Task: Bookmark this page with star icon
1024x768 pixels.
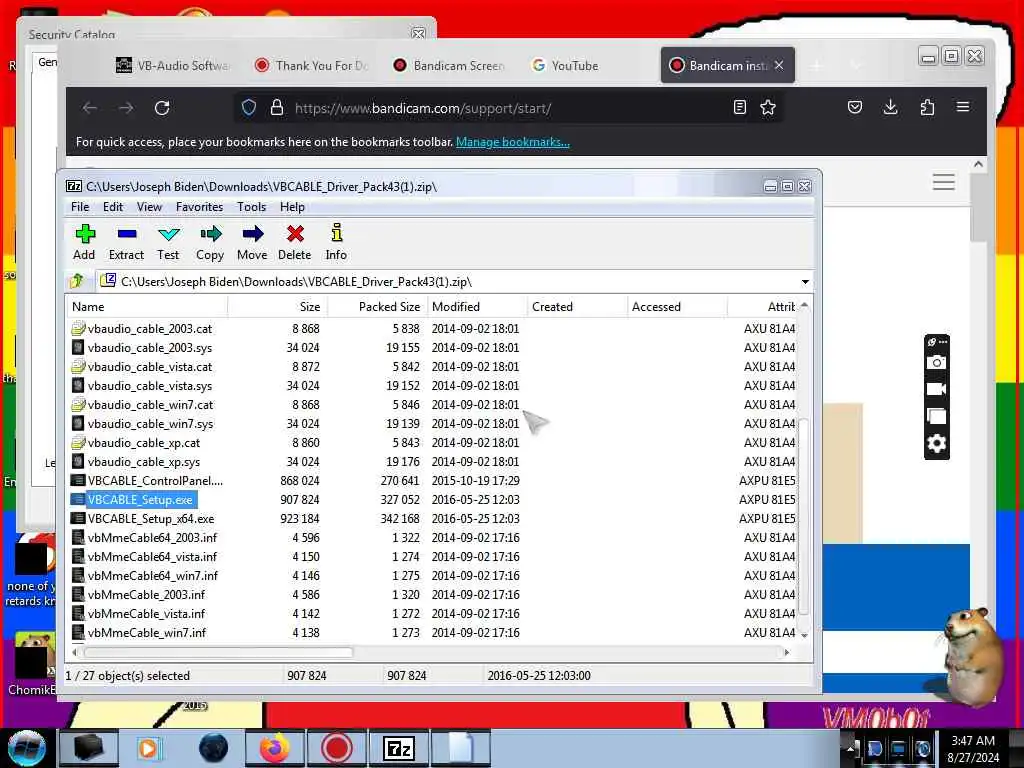Action: [x=768, y=107]
